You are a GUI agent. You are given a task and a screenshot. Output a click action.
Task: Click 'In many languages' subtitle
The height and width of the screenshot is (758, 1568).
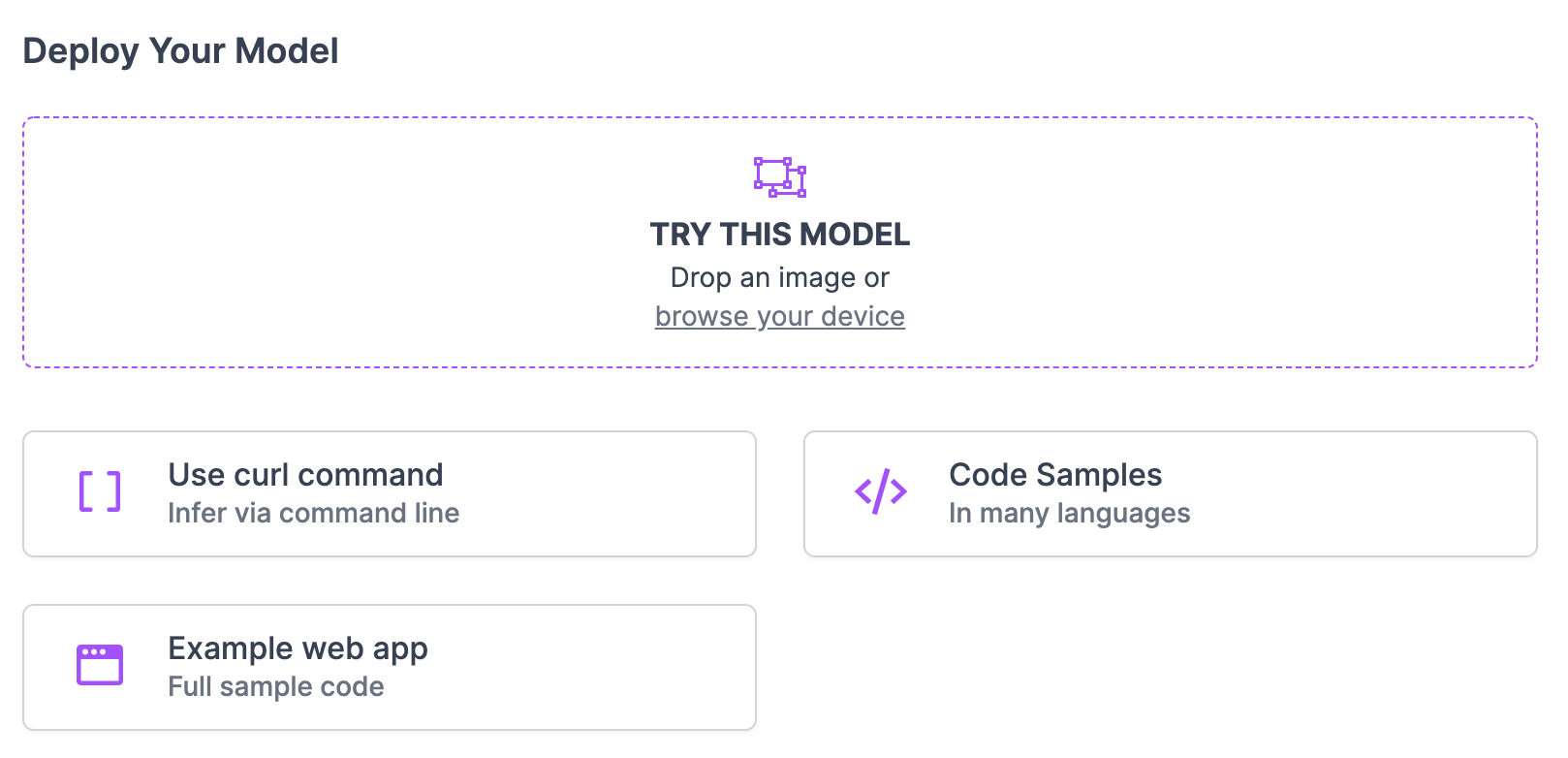click(x=1069, y=513)
